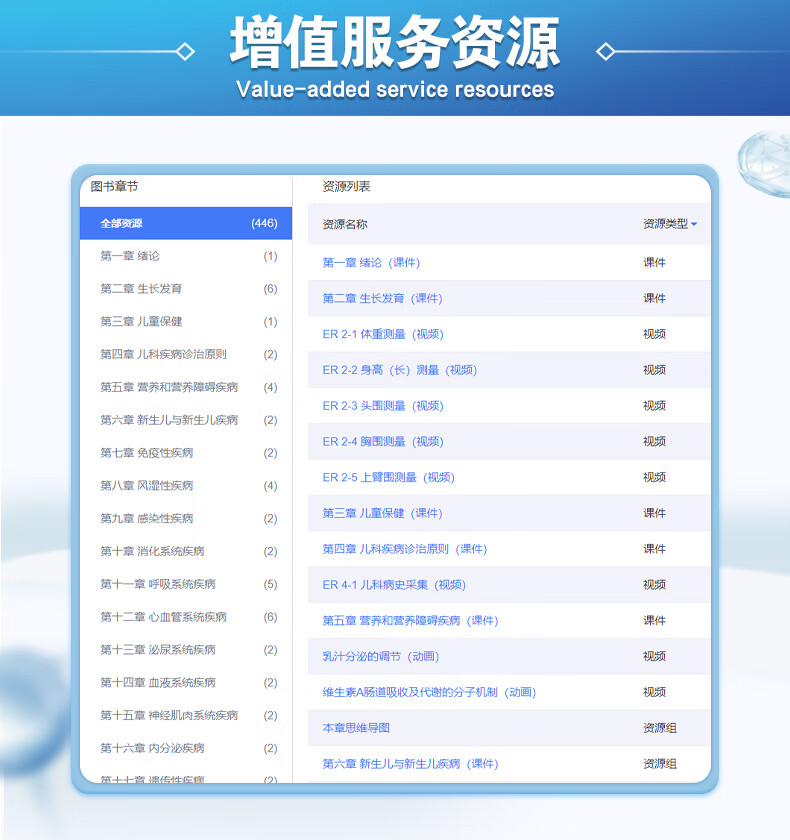This screenshot has width=790, height=840.
Task: Open the 资源类型 filter dropdown arrow
Action: click(x=694, y=225)
